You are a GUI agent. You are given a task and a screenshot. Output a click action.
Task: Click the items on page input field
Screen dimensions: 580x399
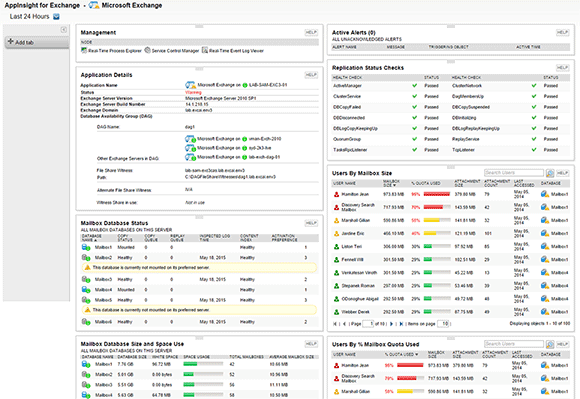443,324
